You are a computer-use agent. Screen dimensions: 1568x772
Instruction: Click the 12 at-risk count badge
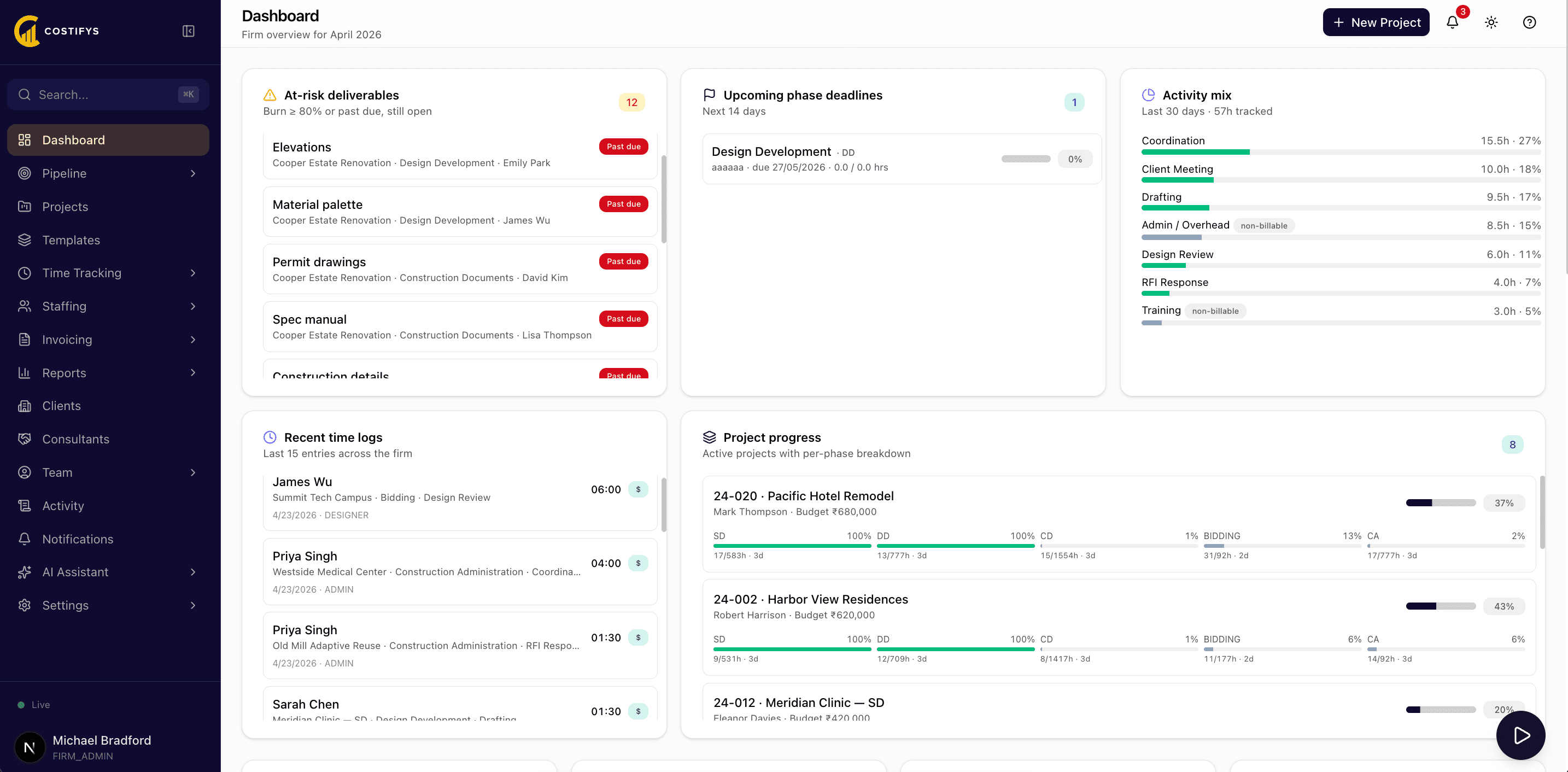pos(632,102)
